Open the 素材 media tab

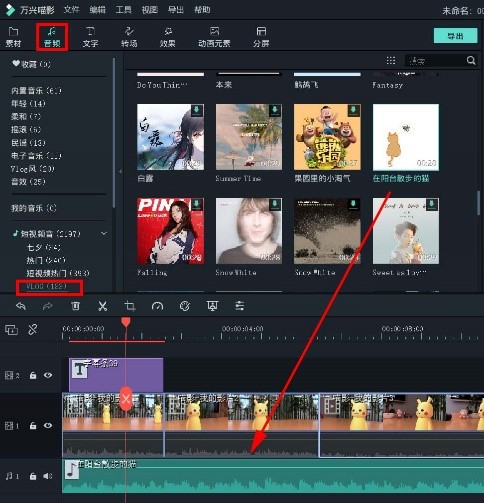(13, 37)
